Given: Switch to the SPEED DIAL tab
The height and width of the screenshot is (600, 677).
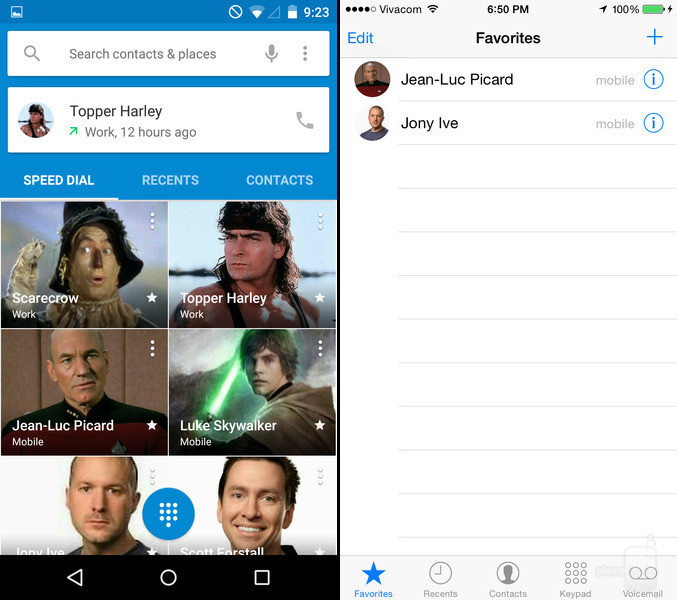Looking at the screenshot, I should [59, 180].
